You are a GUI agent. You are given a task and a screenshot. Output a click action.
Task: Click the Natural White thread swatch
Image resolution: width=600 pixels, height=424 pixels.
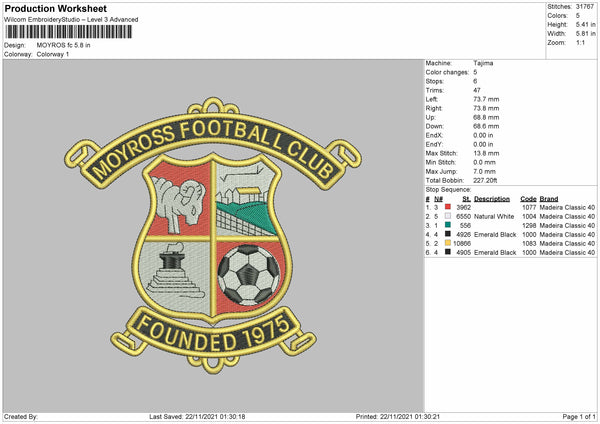pyautogui.click(x=448, y=216)
